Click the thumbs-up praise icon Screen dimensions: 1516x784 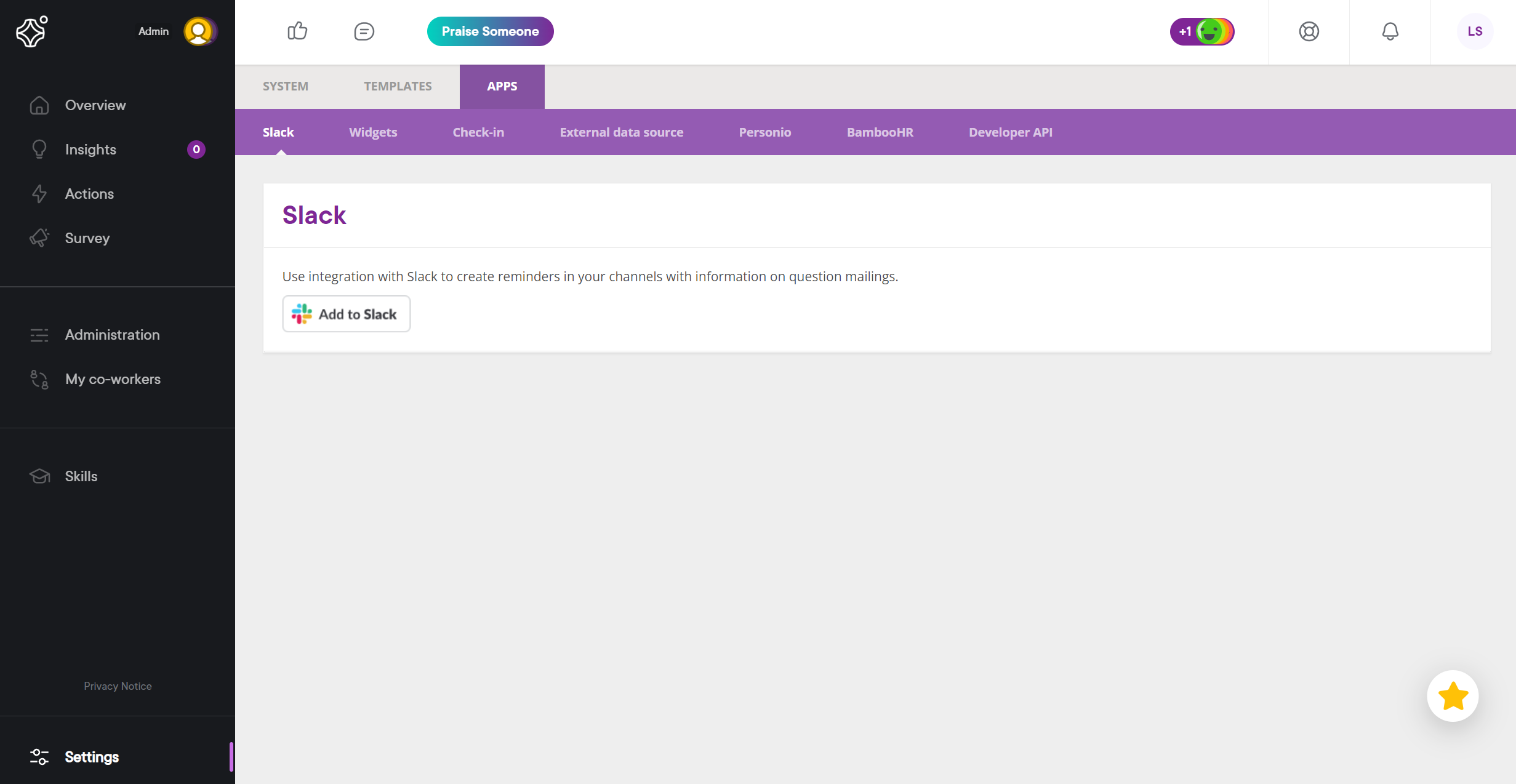coord(297,31)
